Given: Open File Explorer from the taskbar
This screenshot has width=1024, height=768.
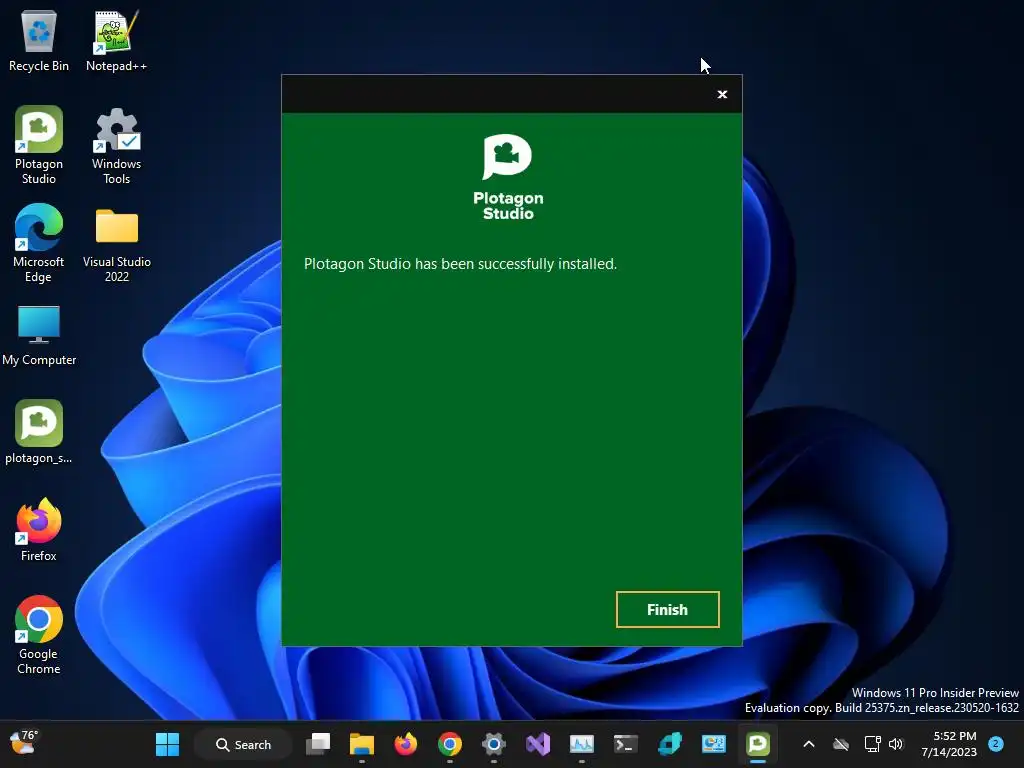Looking at the screenshot, I should (x=362, y=744).
